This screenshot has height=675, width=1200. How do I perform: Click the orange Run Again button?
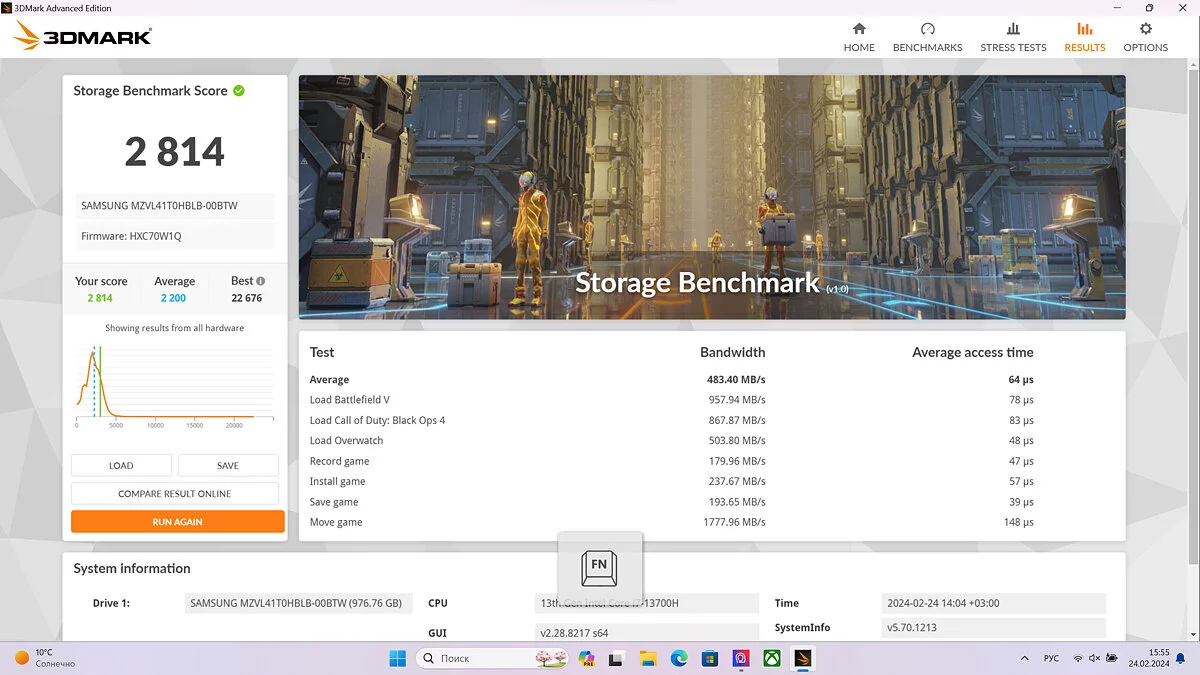coord(177,522)
